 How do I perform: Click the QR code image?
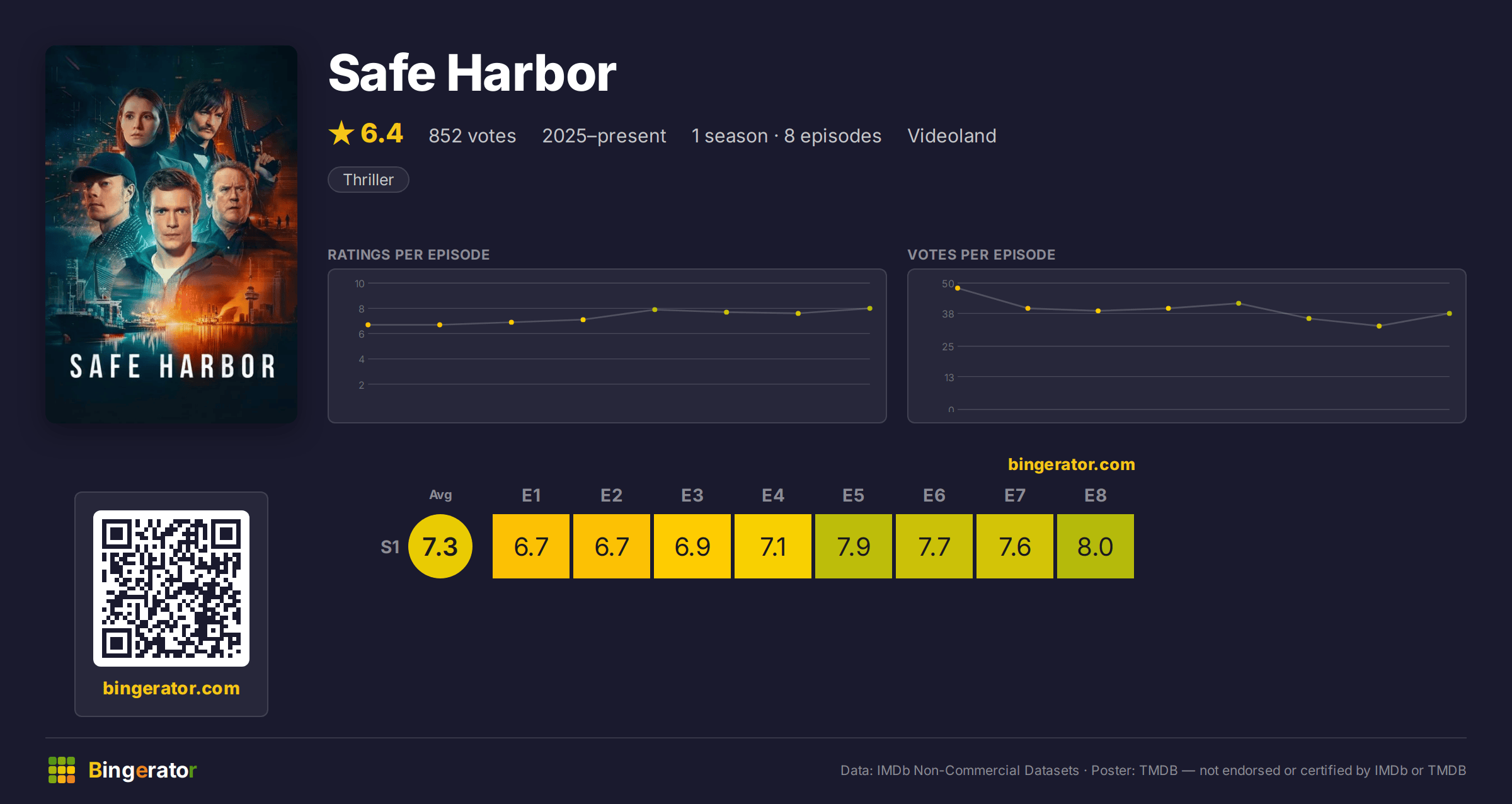171,589
